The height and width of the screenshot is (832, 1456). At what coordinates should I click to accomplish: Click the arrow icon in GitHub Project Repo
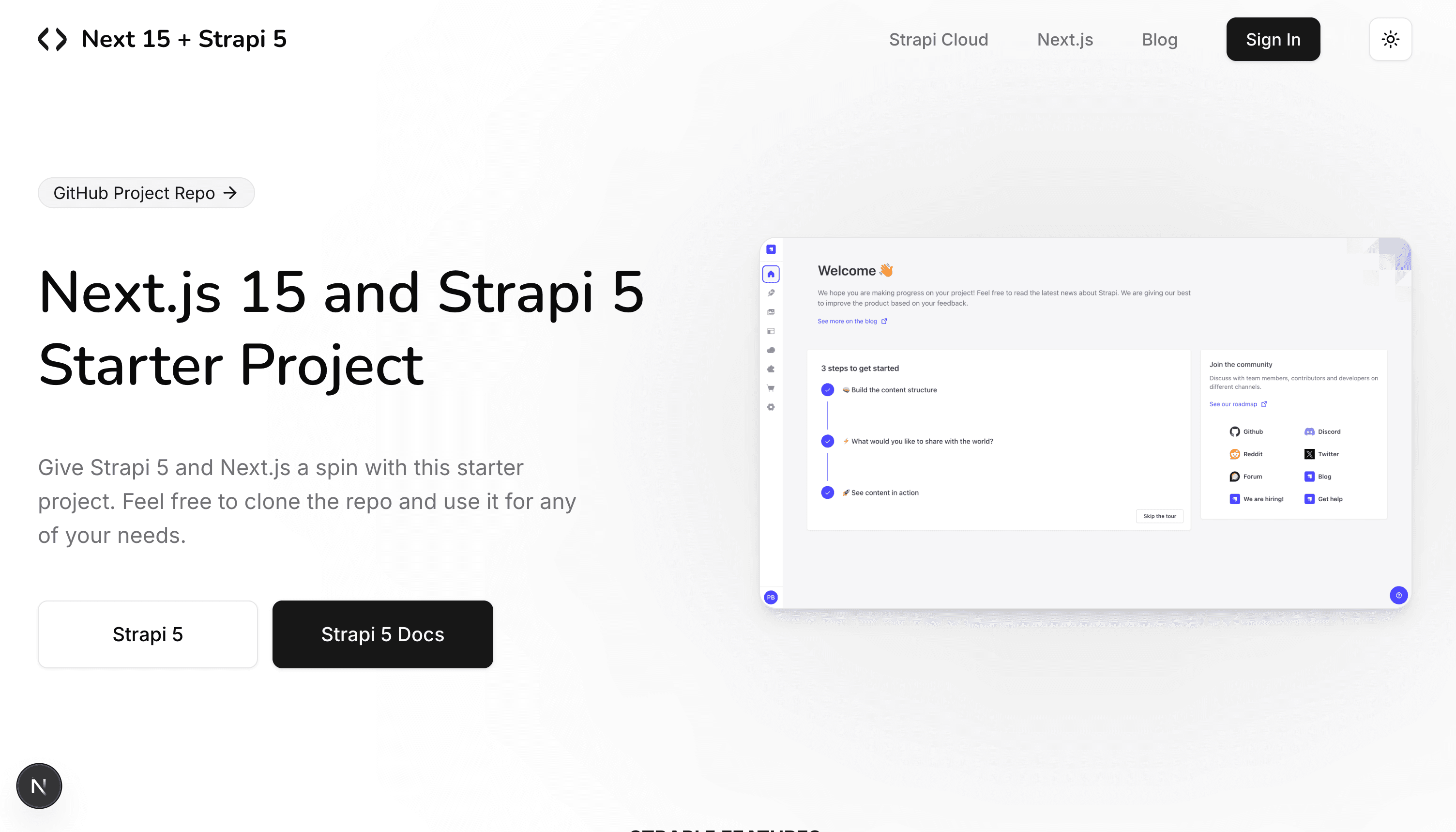(230, 193)
